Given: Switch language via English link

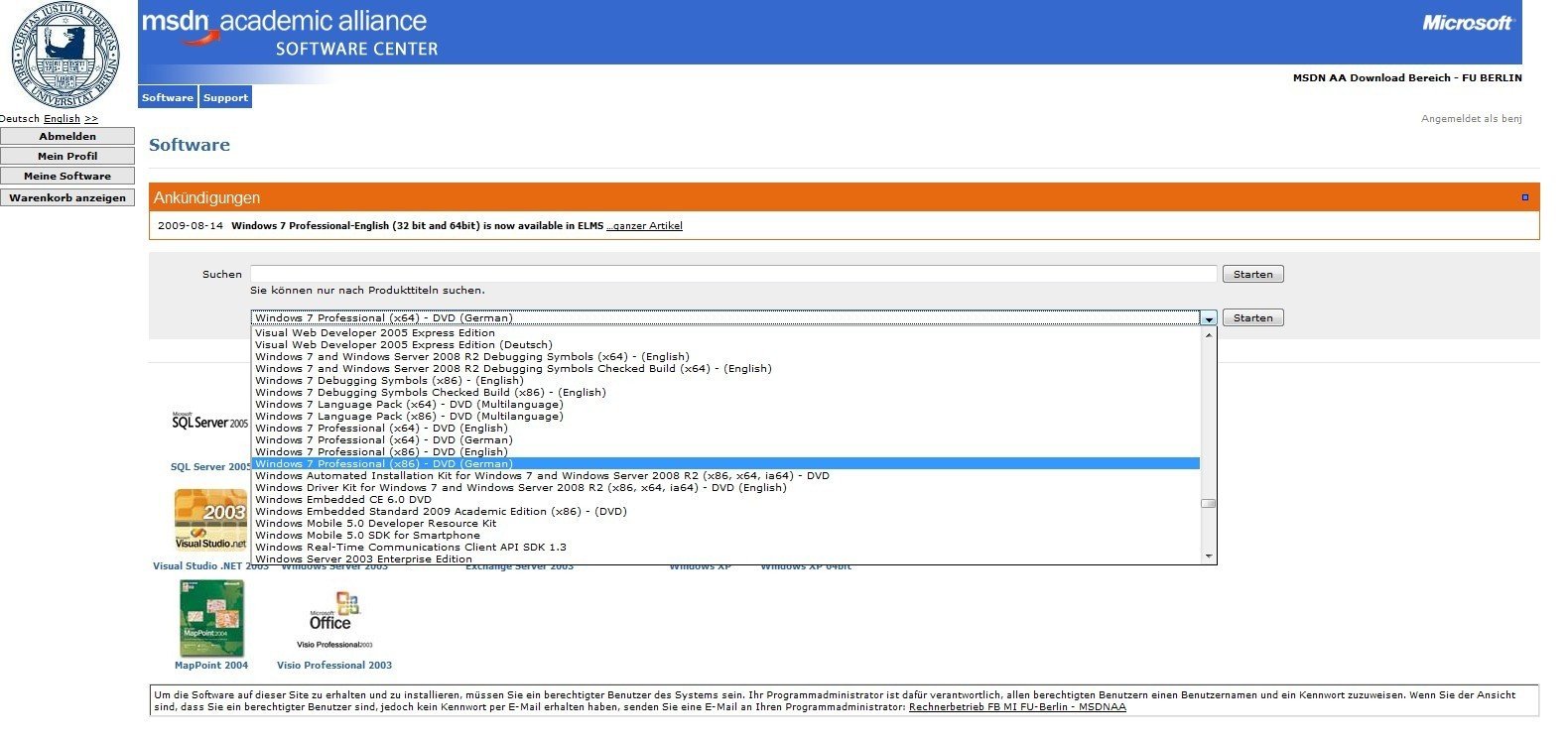Looking at the screenshot, I should click(x=62, y=118).
